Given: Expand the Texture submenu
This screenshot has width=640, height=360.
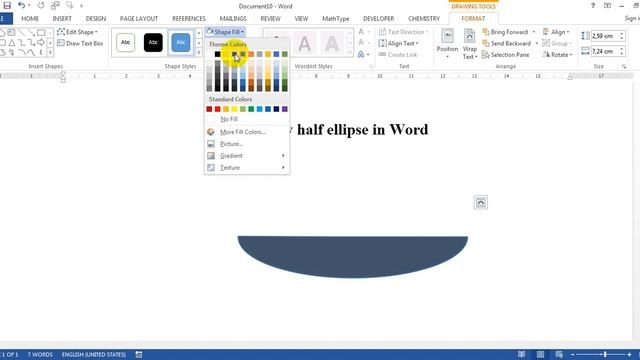Looking at the screenshot, I should pos(247,167).
